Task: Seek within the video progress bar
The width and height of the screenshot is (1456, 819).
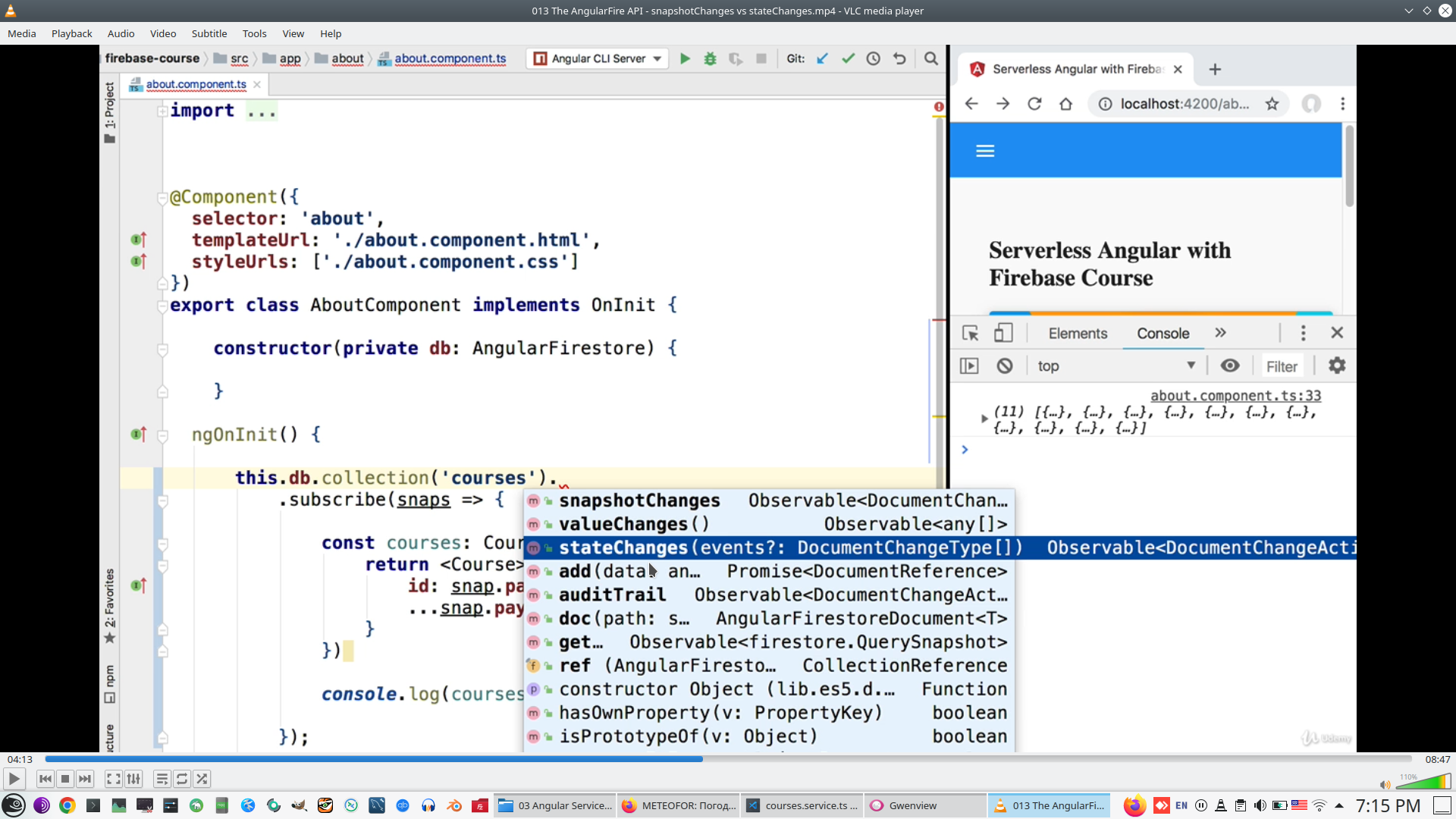Action: [x=728, y=759]
